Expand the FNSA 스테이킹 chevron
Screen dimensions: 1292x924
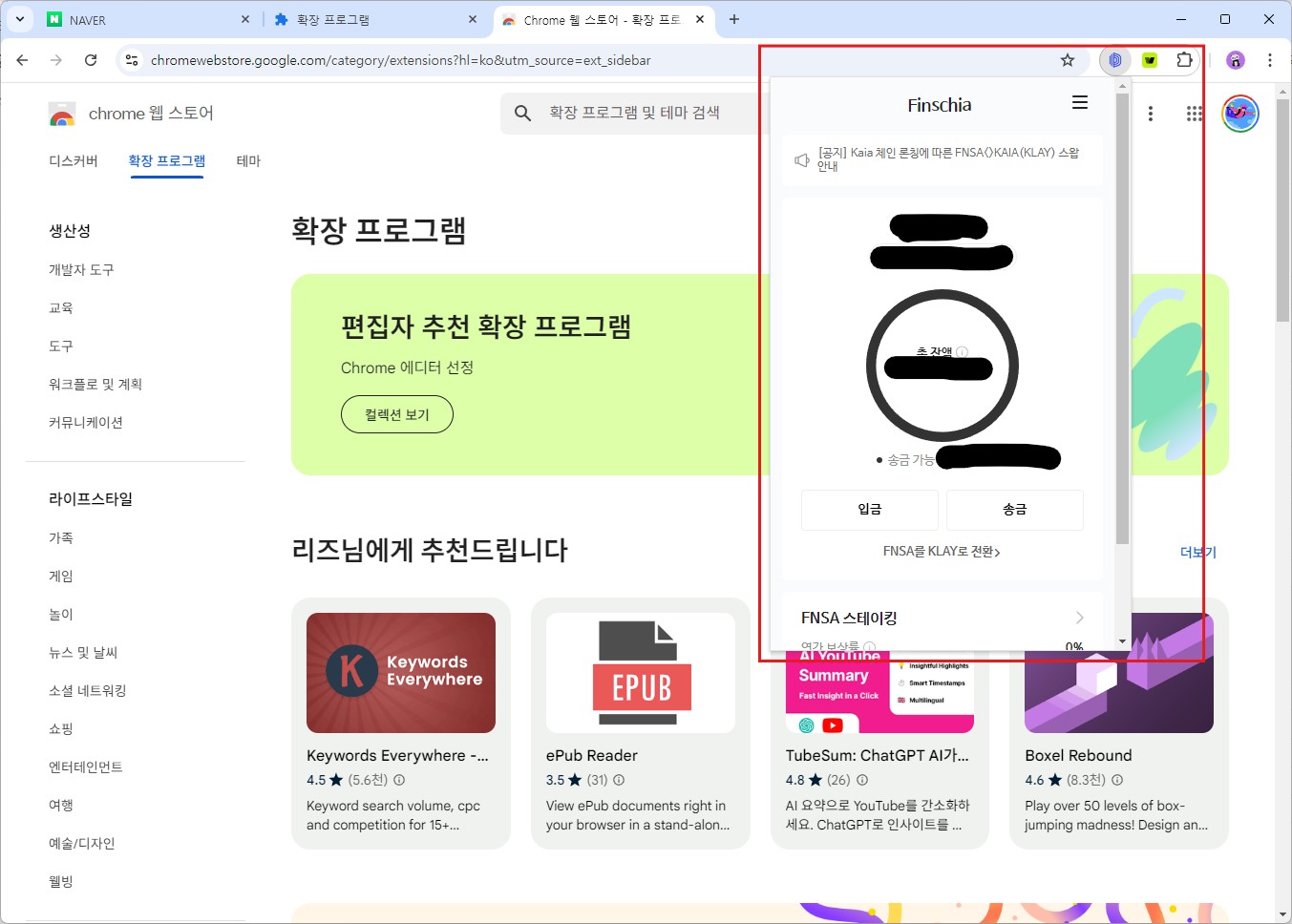(x=1079, y=618)
